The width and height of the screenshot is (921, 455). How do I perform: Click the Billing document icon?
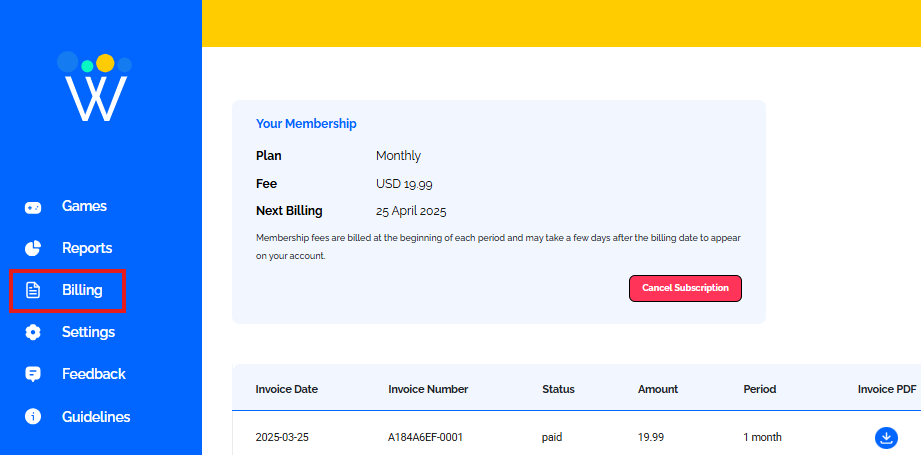(x=33, y=290)
